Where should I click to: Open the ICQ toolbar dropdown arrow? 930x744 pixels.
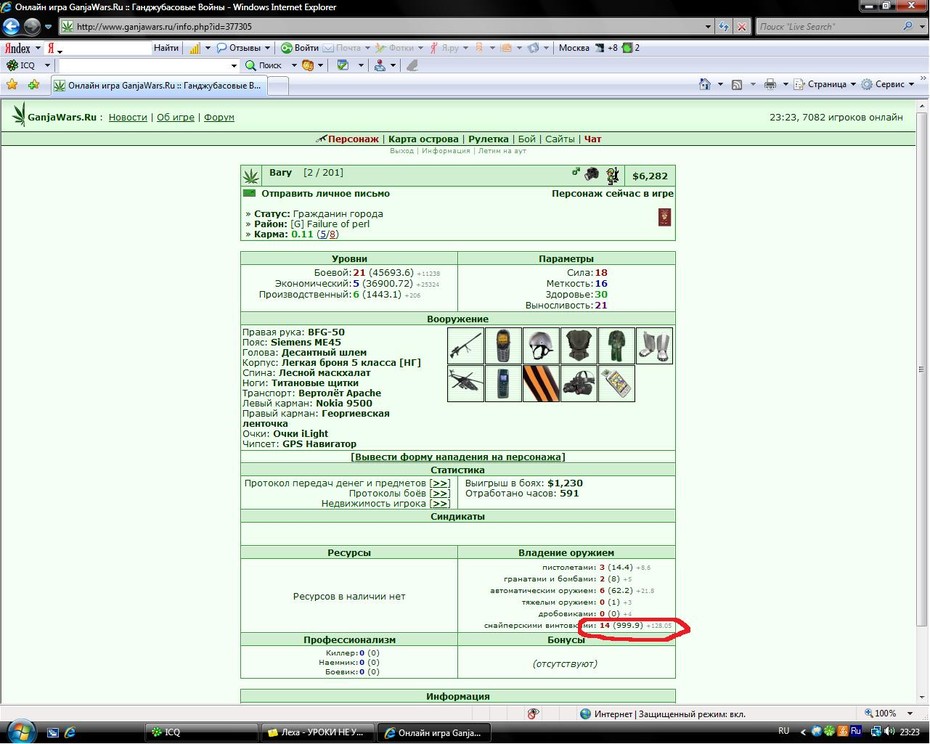(47, 65)
